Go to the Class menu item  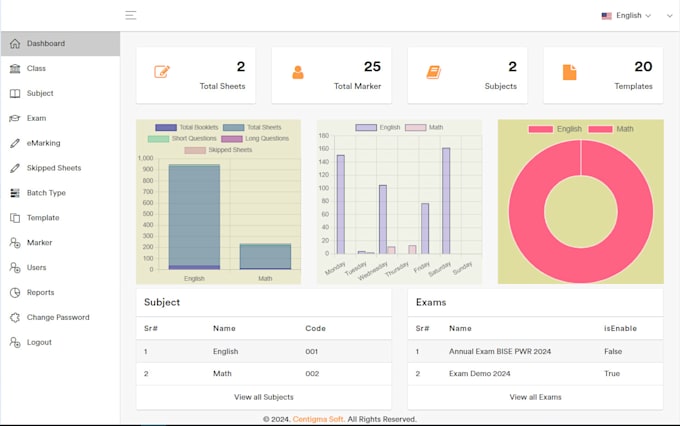click(60, 69)
